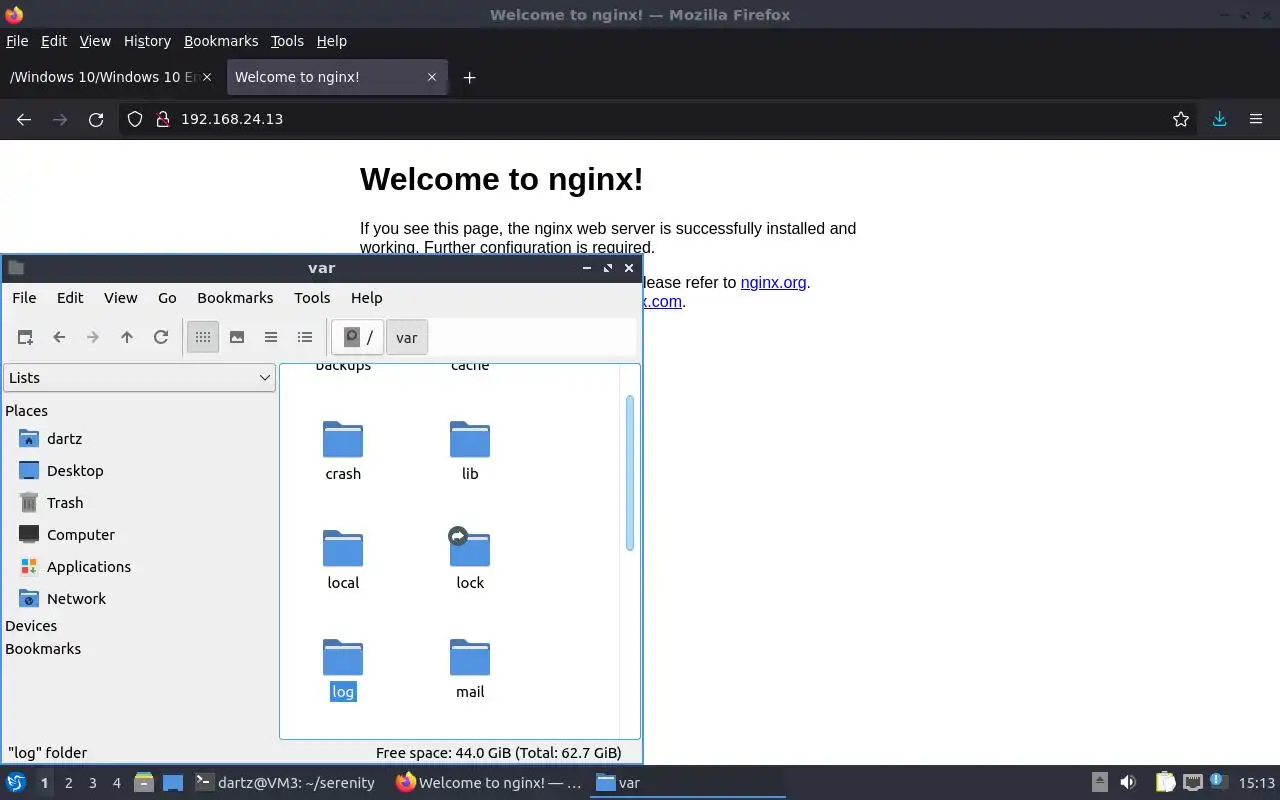Close the 'Welcome to nginx!' tab
This screenshot has width=1280, height=800.
pyautogui.click(x=432, y=77)
